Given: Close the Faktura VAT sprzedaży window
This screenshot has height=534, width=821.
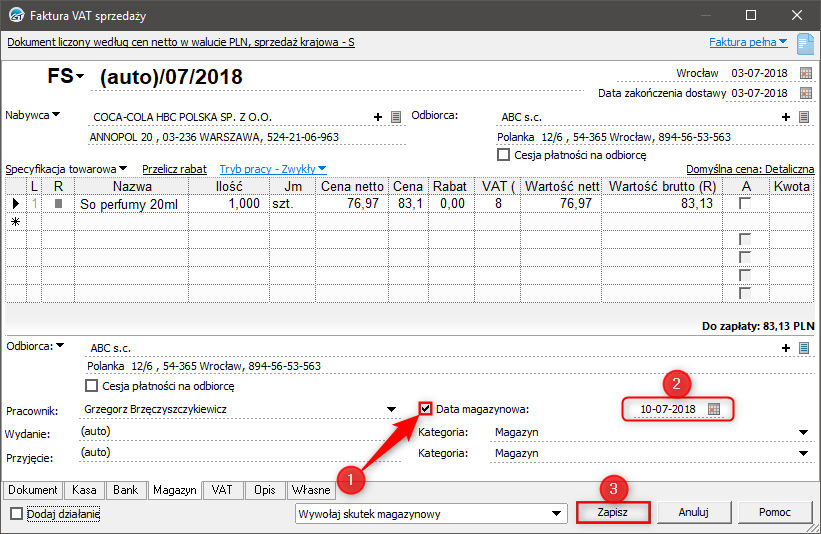Looking at the screenshot, I should click(x=797, y=15).
